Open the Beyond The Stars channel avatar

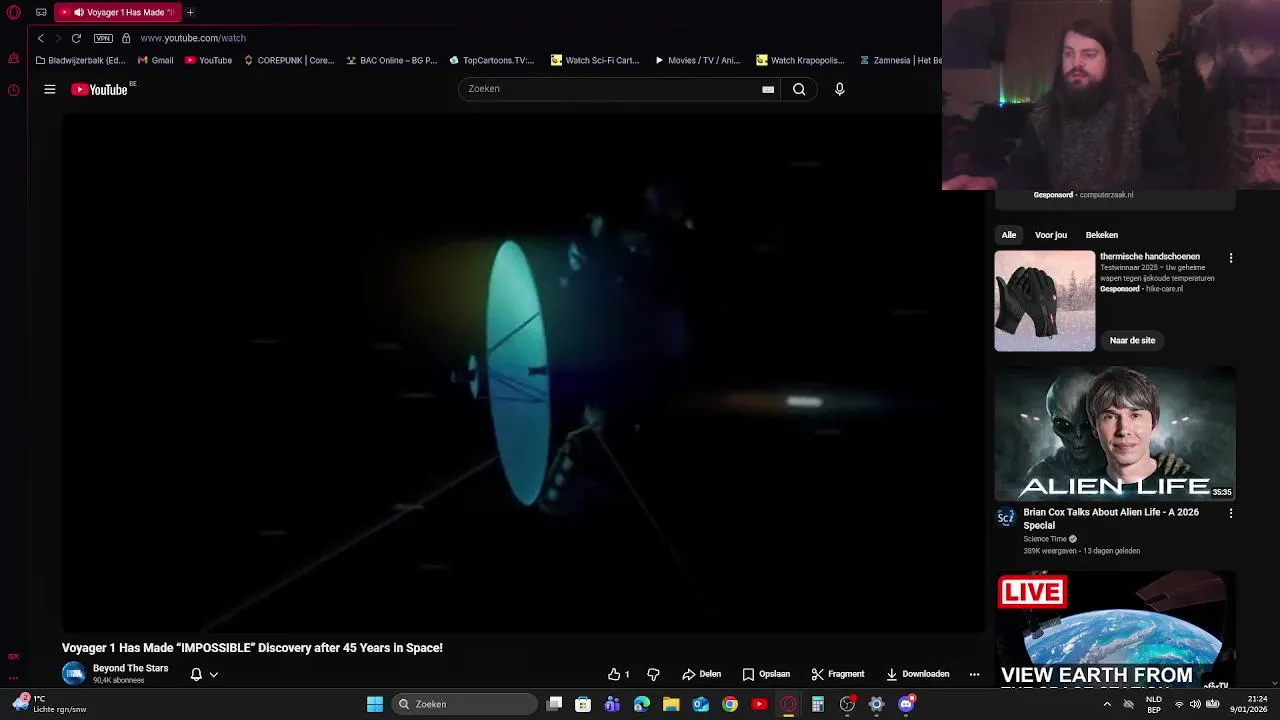(74, 673)
